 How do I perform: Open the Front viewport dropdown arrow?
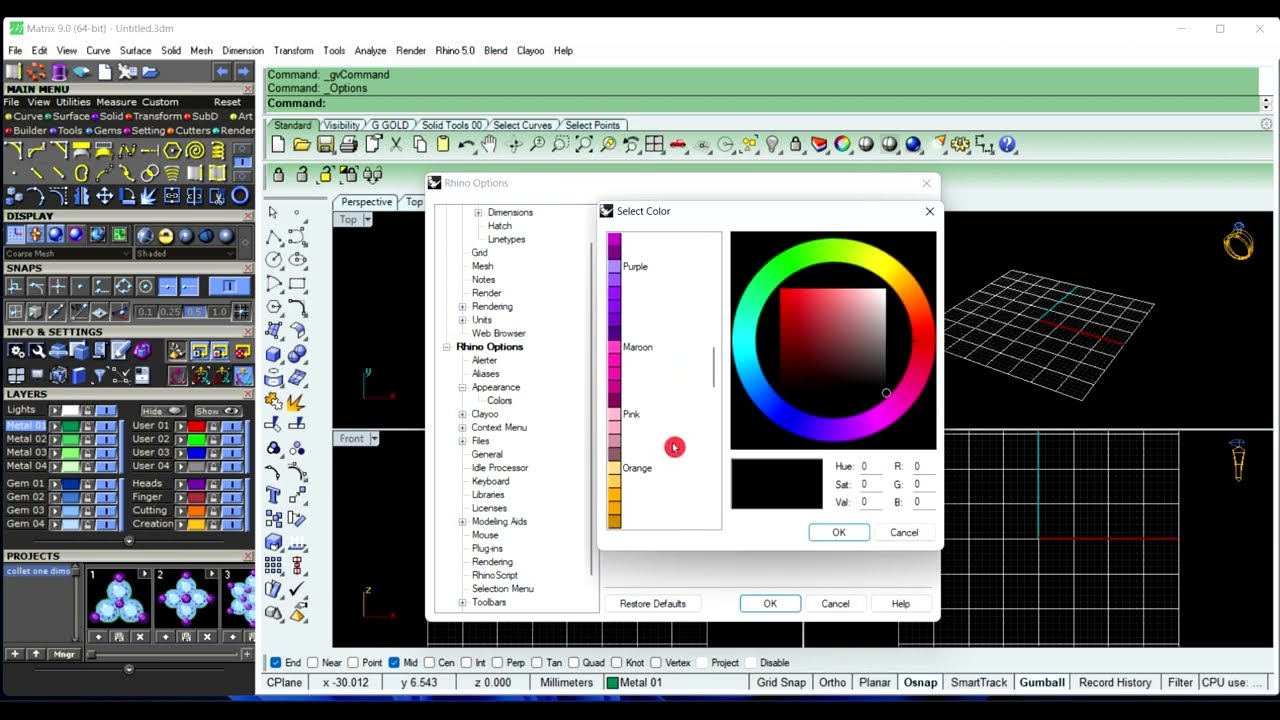374,439
